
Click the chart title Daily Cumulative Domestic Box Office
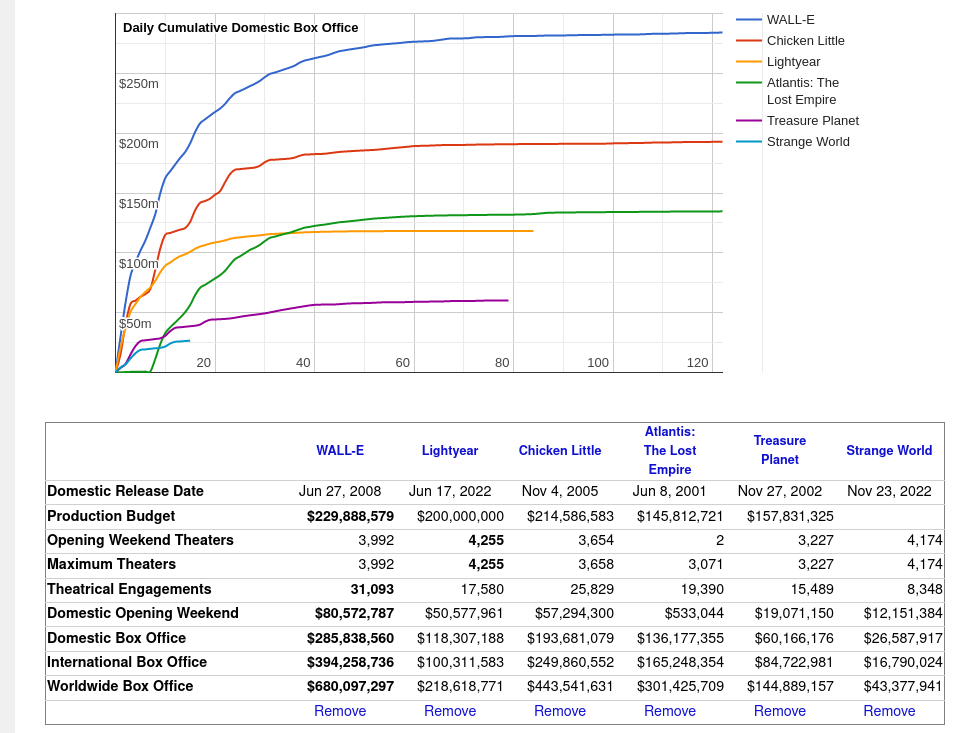click(241, 27)
